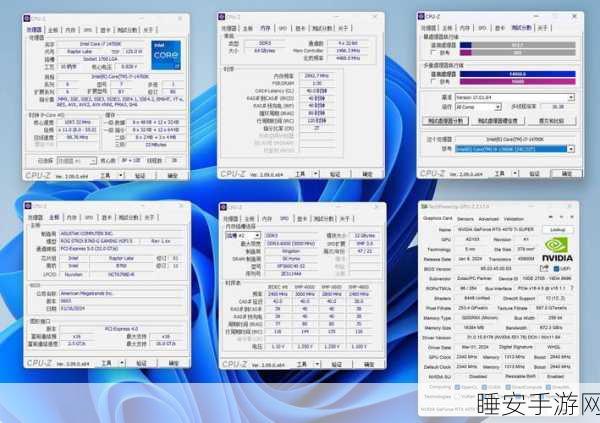The width and height of the screenshot is (600, 423).
Task: Expand 工具 arrow in mainboard window
Action: click(122, 363)
